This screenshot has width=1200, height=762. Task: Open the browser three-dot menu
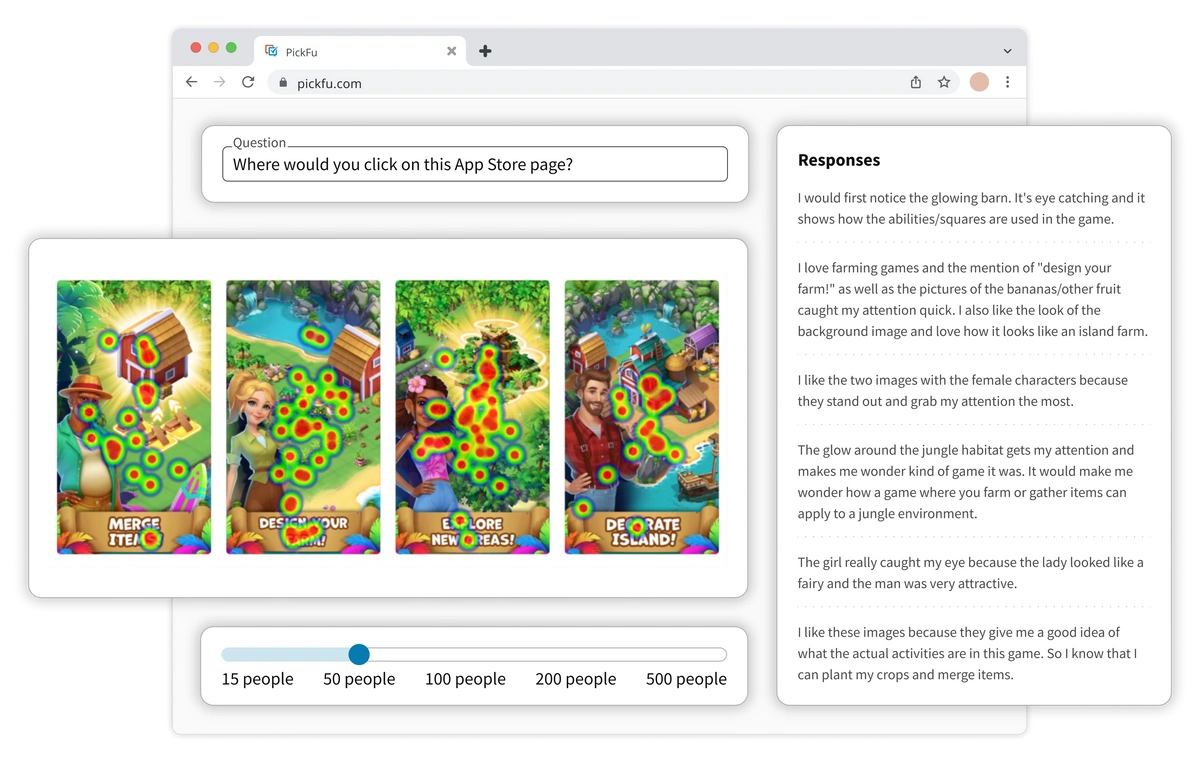1007,82
